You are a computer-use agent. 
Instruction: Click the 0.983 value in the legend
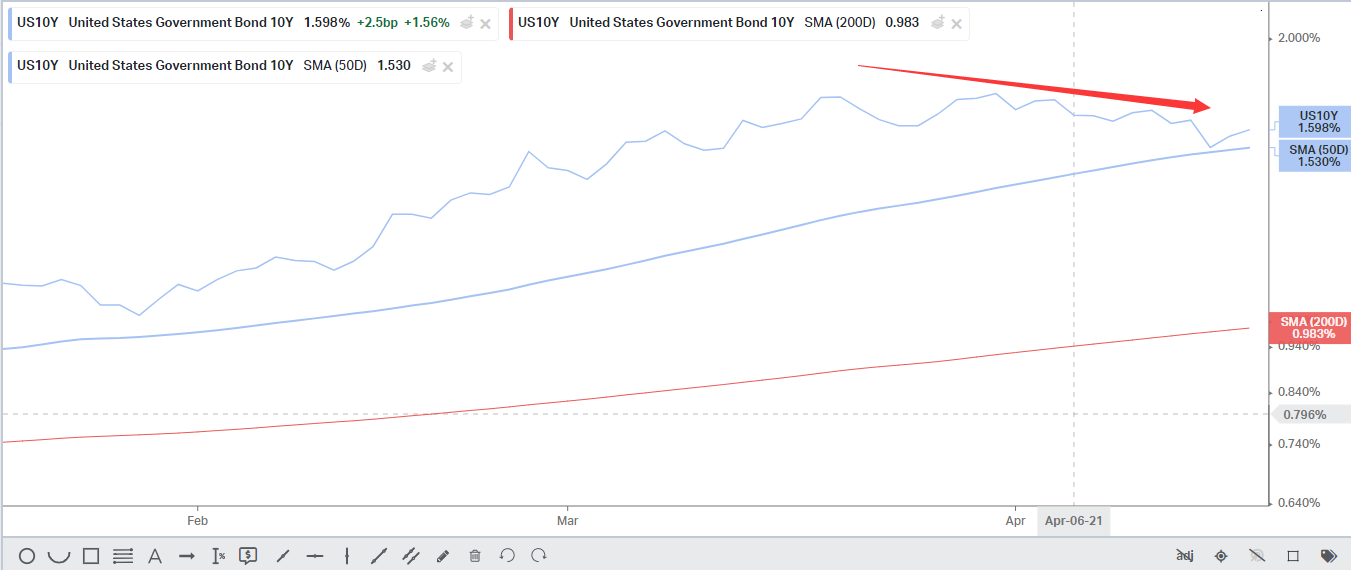(x=902, y=22)
